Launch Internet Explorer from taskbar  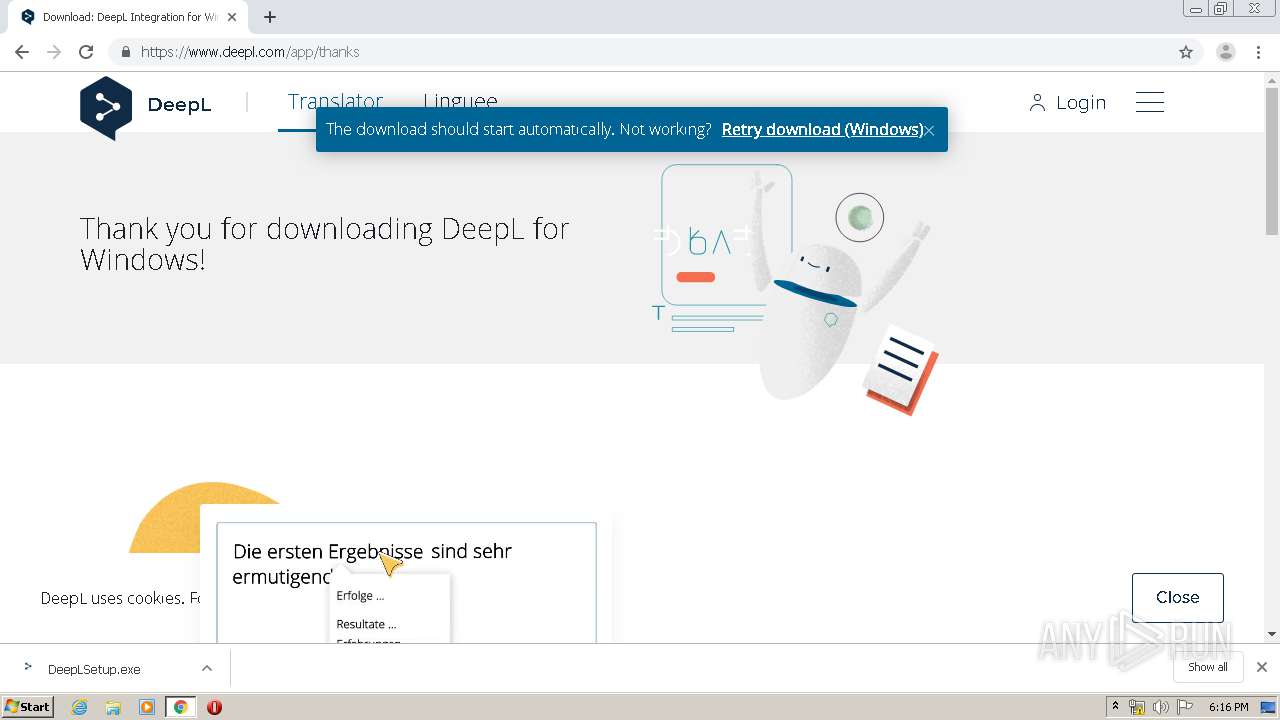80,707
